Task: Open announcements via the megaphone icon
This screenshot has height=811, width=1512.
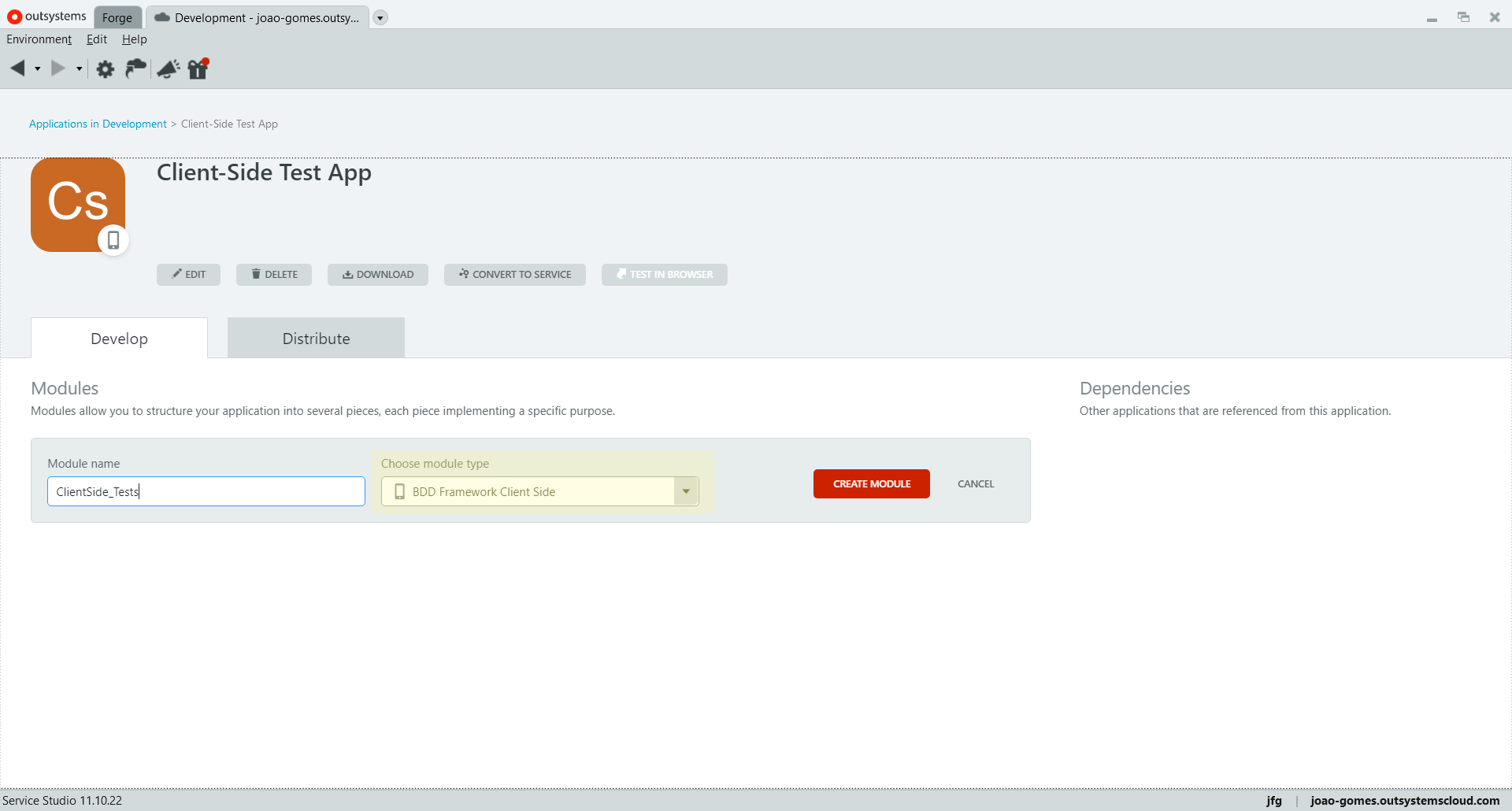Action: pos(168,69)
